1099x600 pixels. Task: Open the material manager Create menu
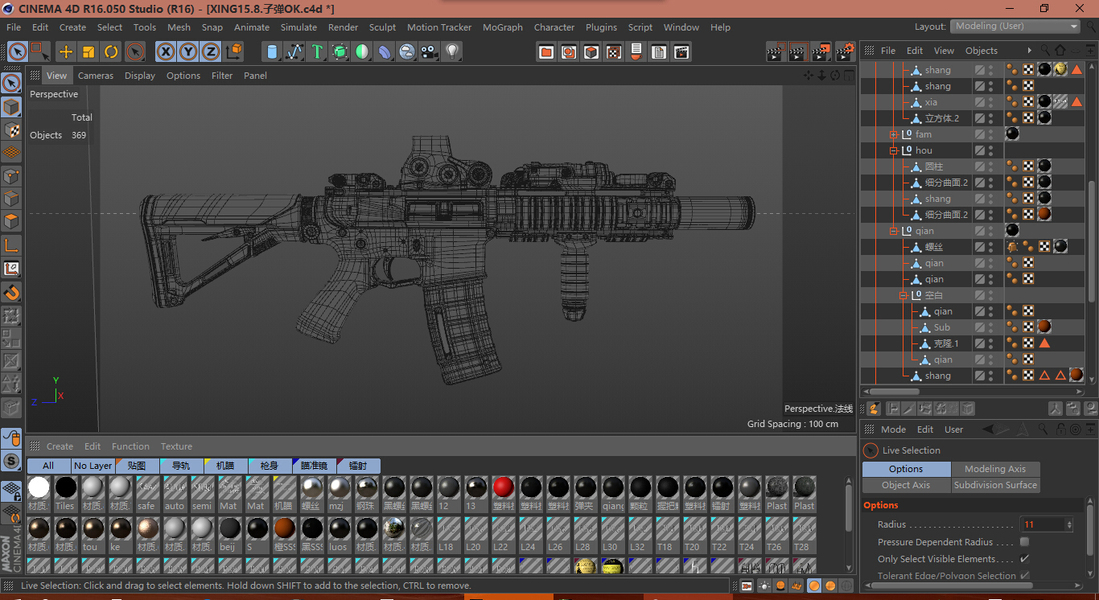[x=60, y=446]
